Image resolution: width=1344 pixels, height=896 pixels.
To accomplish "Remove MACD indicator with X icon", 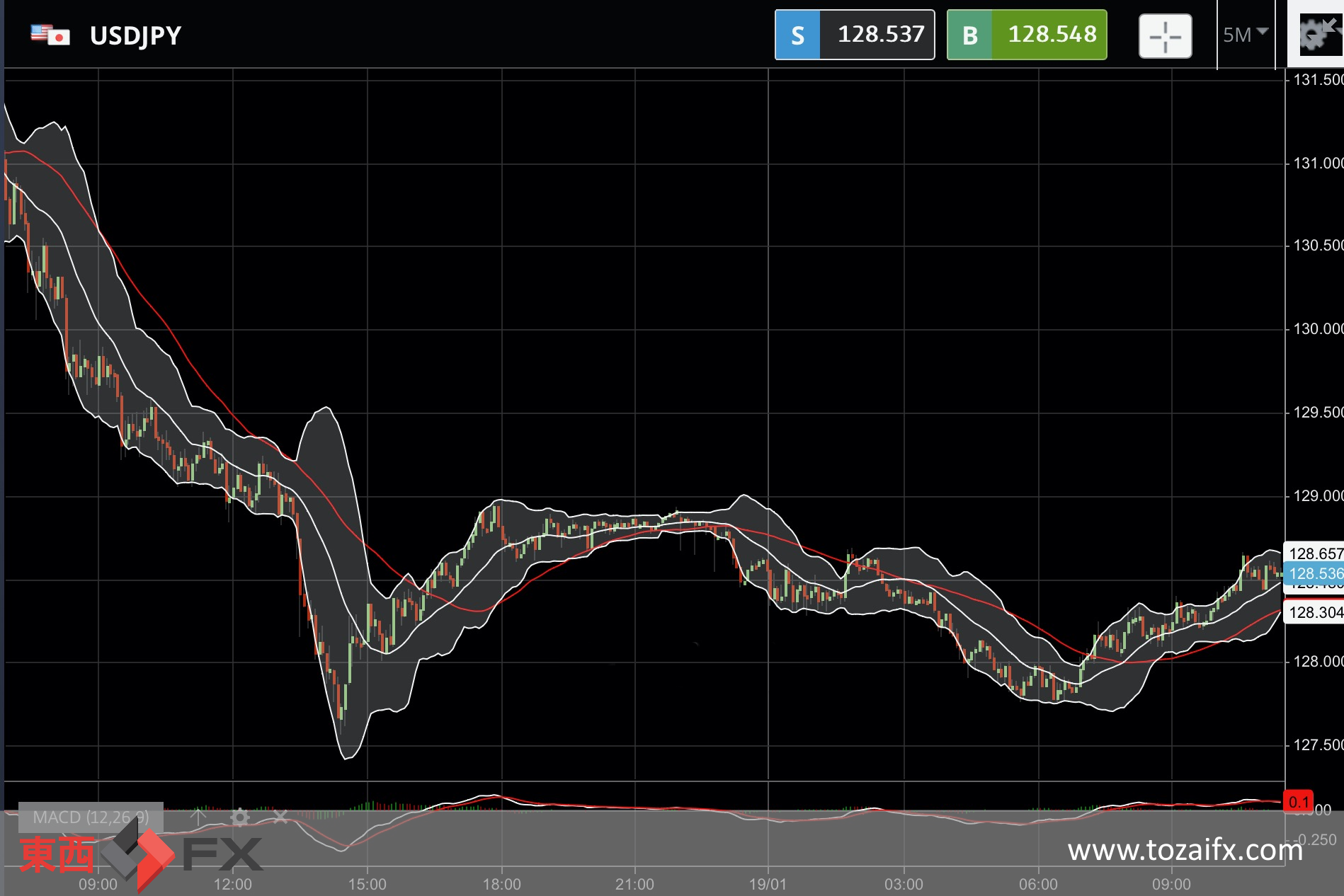I will pos(280,817).
